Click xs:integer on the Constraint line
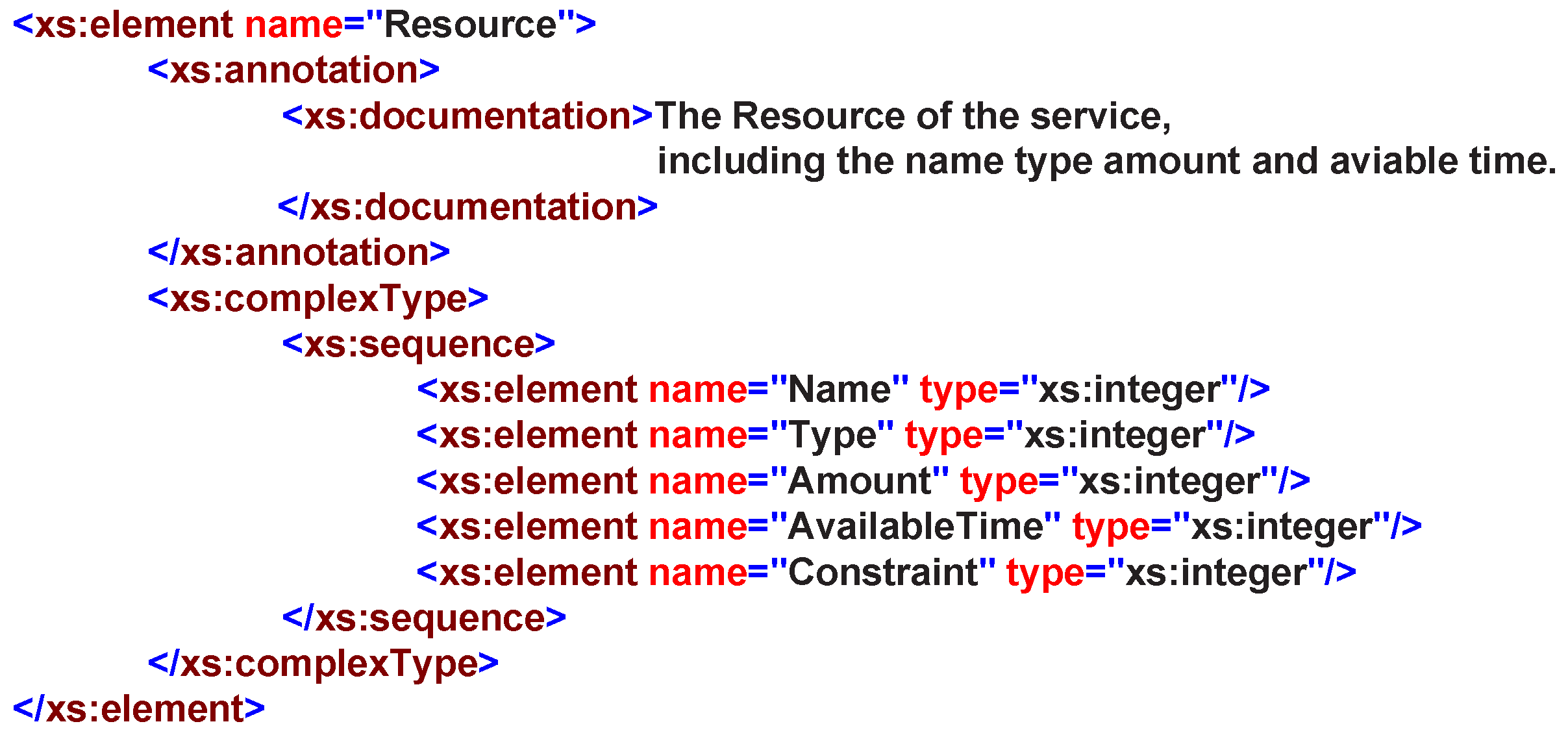Viewport: 1568px width, 737px height. [x=1215, y=573]
